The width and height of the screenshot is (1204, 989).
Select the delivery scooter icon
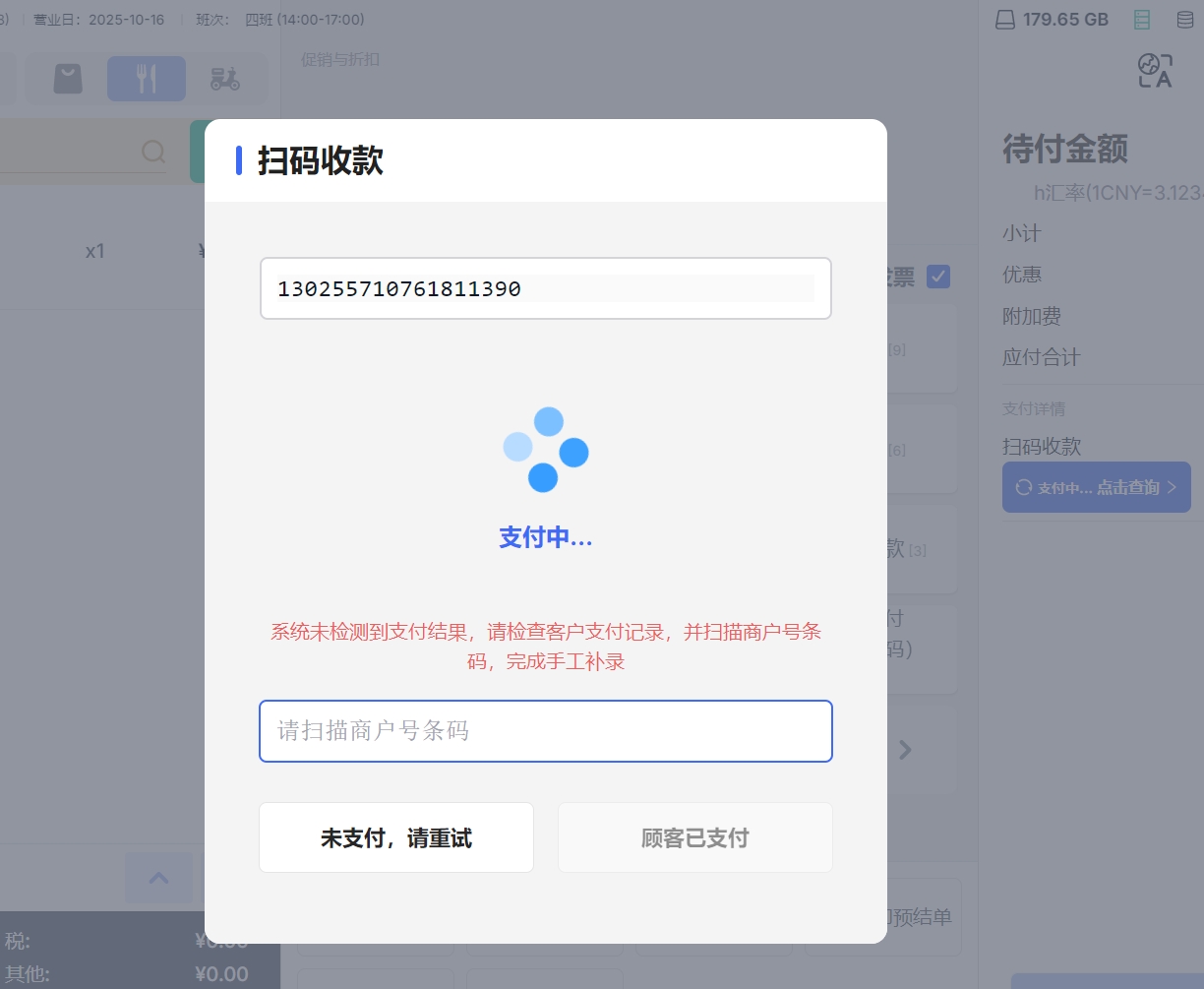point(225,79)
